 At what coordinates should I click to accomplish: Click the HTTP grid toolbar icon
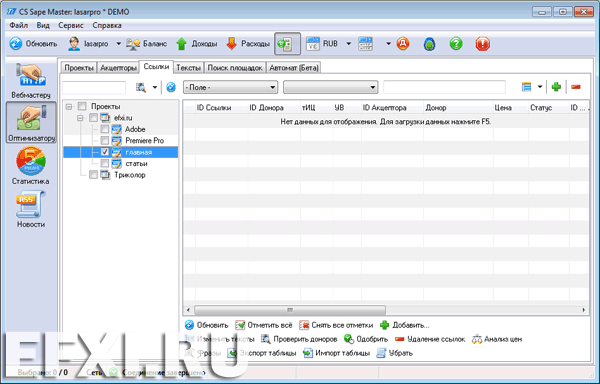click(x=365, y=44)
